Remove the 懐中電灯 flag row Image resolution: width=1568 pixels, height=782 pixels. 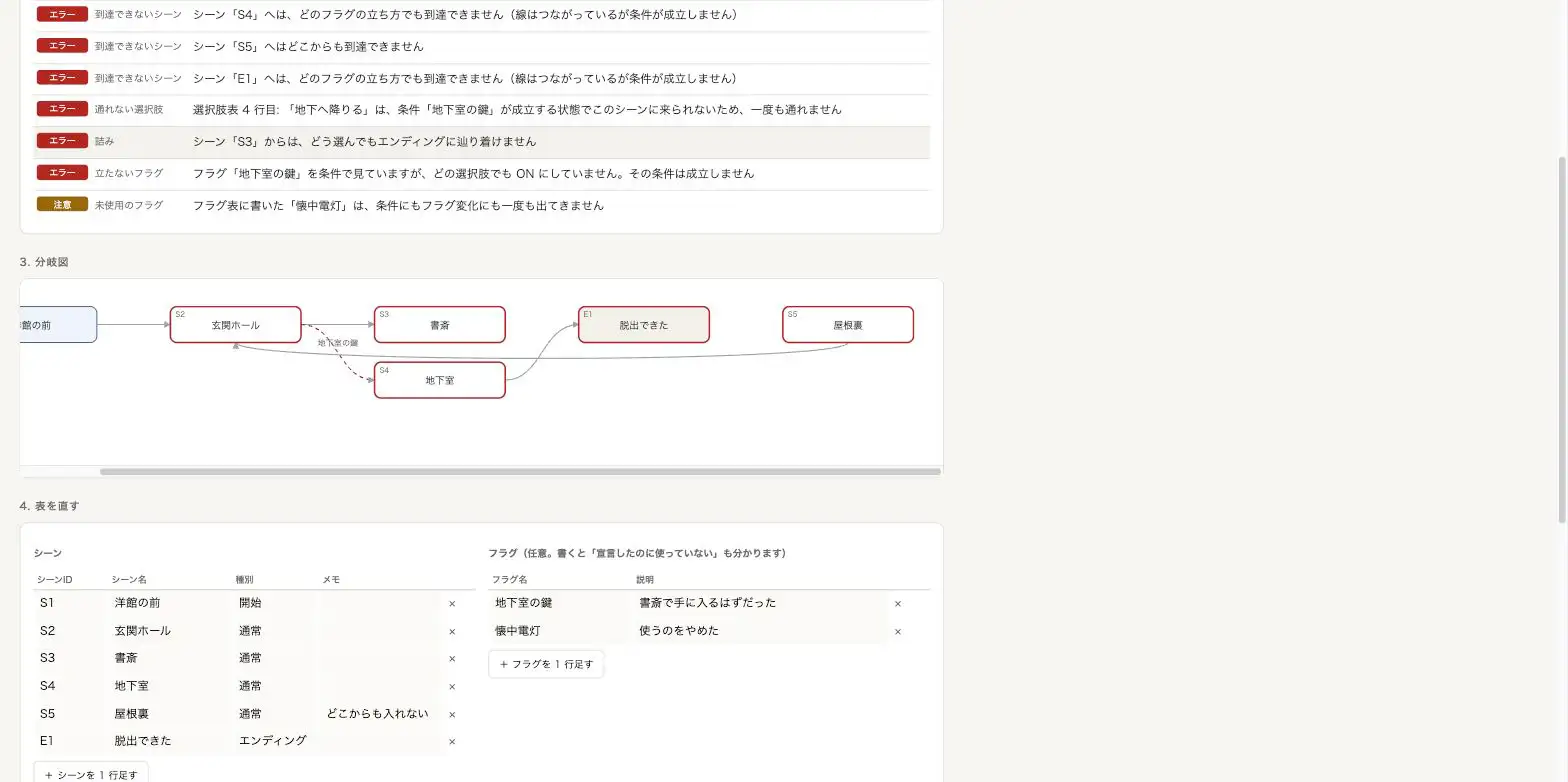click(x=898, y=632)
